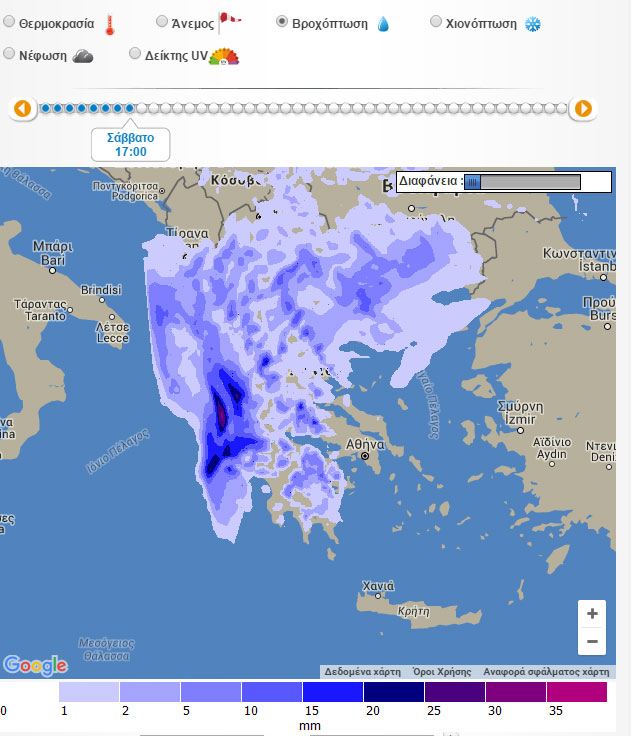Screen dimensions: 631x736
Task: Click Αναφορά σφάλματος χάρτη link
Action: click(x=545, y=672)
